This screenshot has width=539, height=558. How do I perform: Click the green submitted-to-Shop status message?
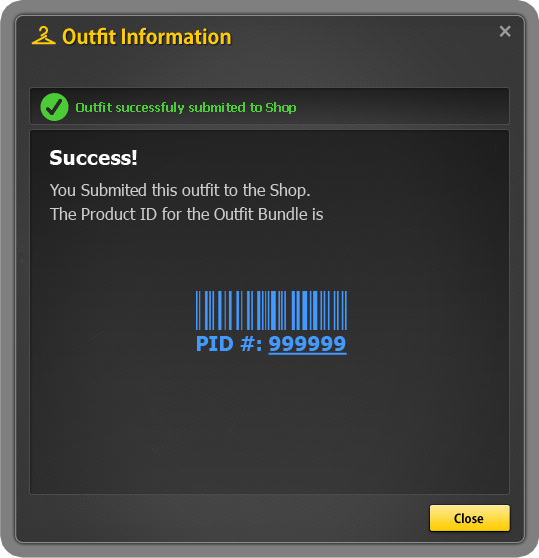(x=186, y=107)
